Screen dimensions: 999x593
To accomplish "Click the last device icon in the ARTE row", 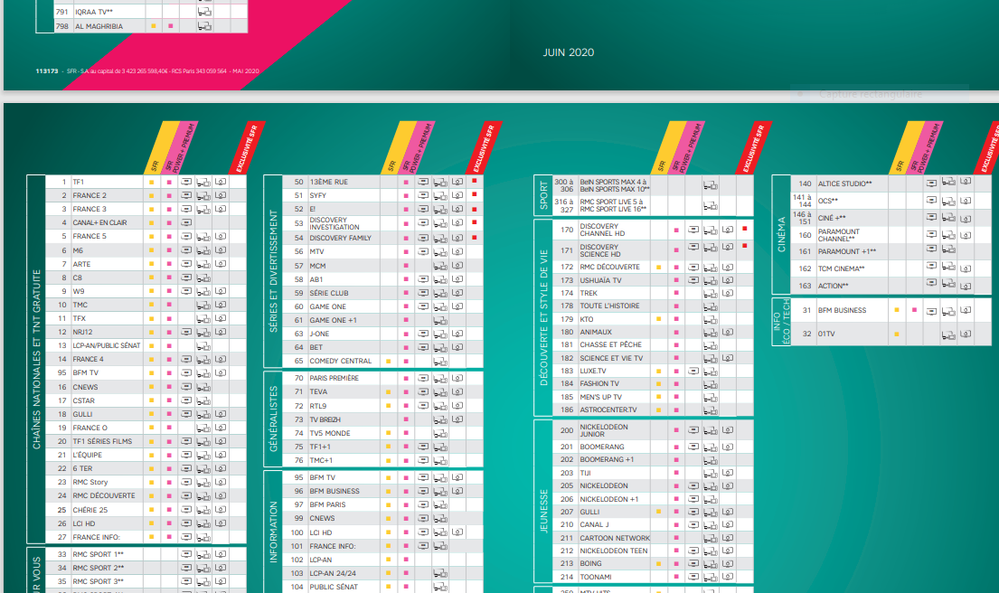I will coord(220,264).
